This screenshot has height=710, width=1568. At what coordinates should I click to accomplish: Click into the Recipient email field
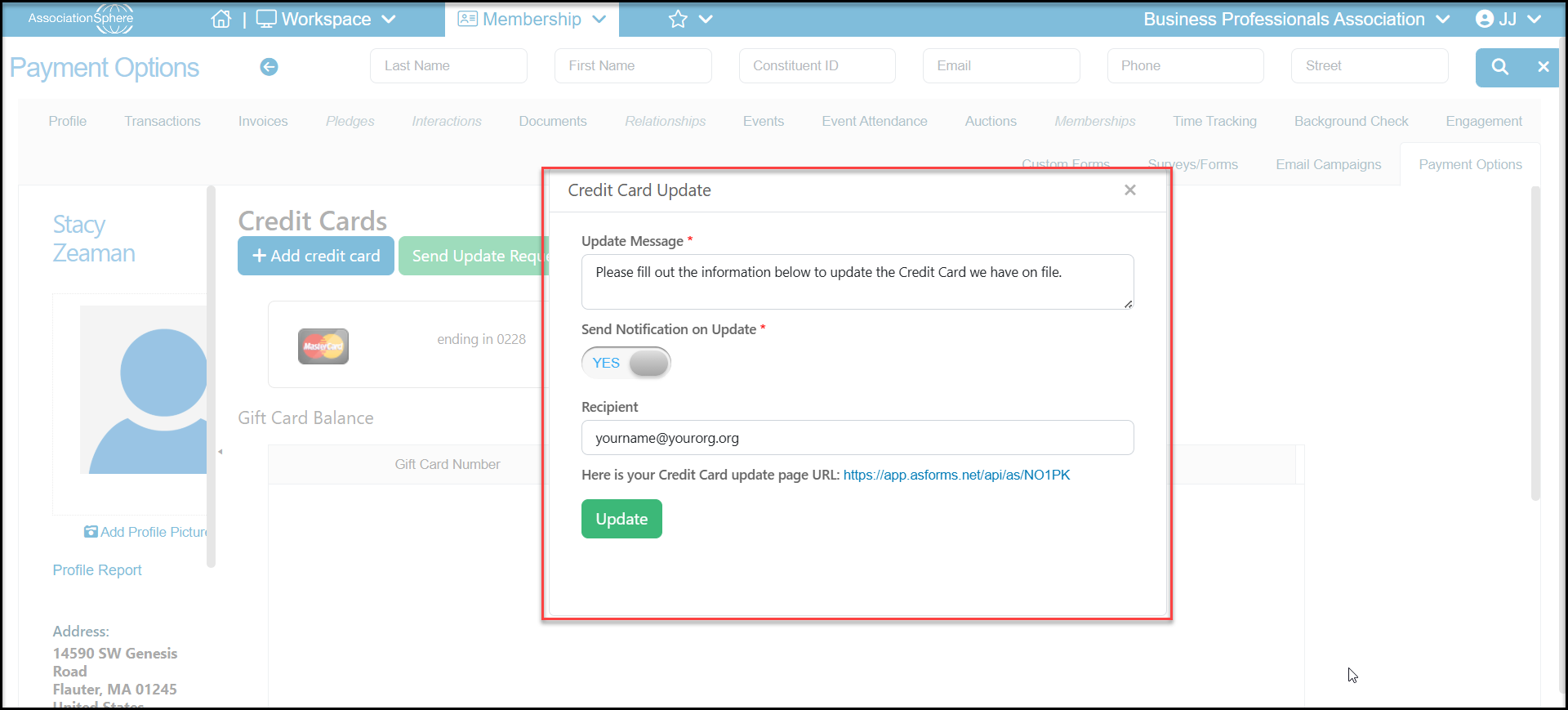pyautogui.click(x=857, y=438)
